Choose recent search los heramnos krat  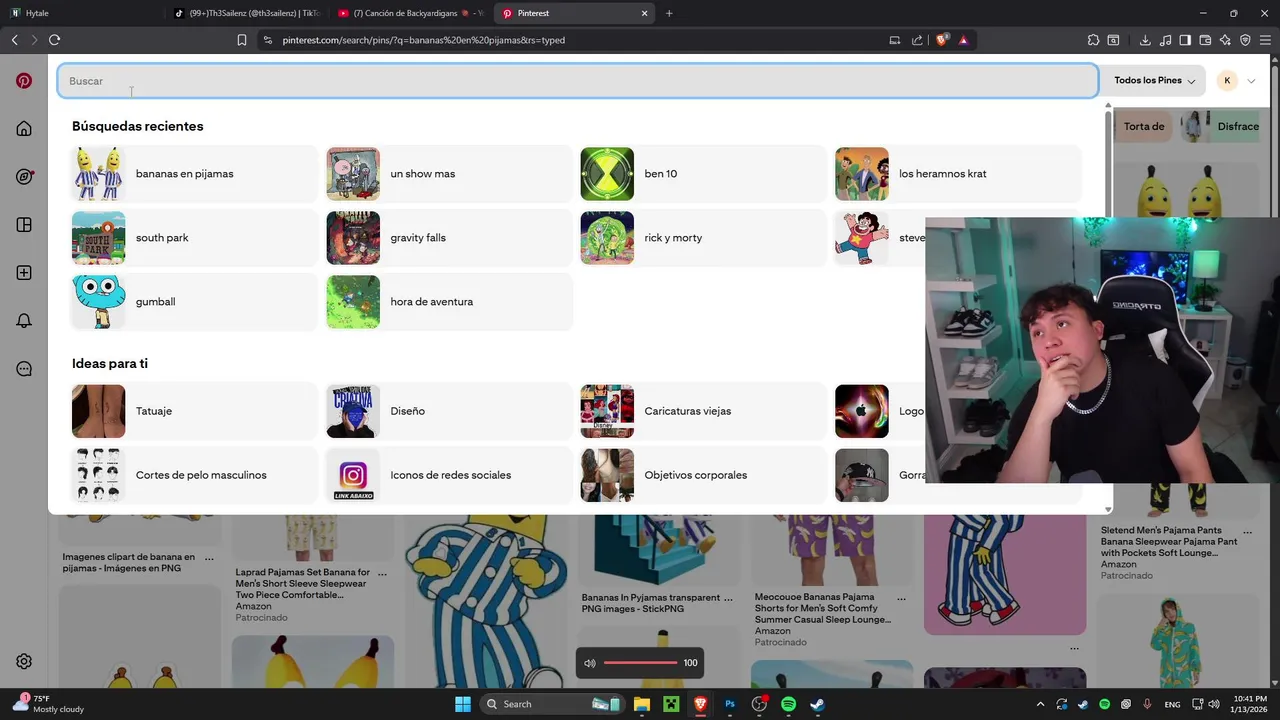point(958,174)
